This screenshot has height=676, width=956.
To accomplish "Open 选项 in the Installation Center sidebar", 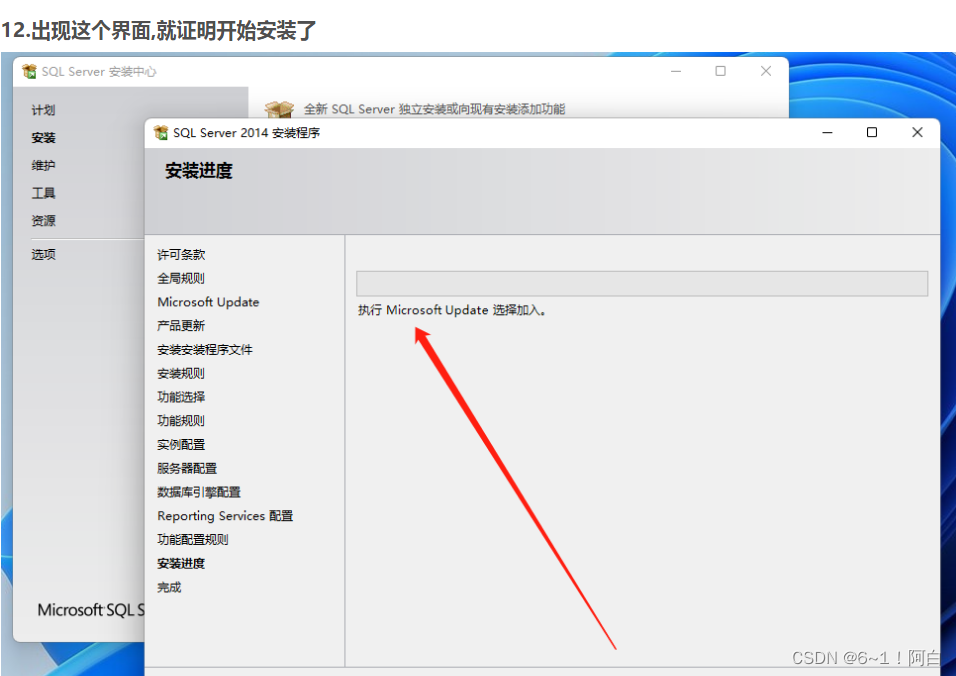I will [x=43, y=254].
